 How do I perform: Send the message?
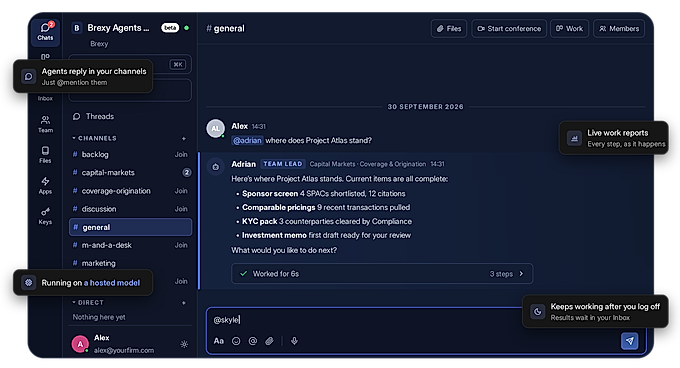(x=630, y=341)
